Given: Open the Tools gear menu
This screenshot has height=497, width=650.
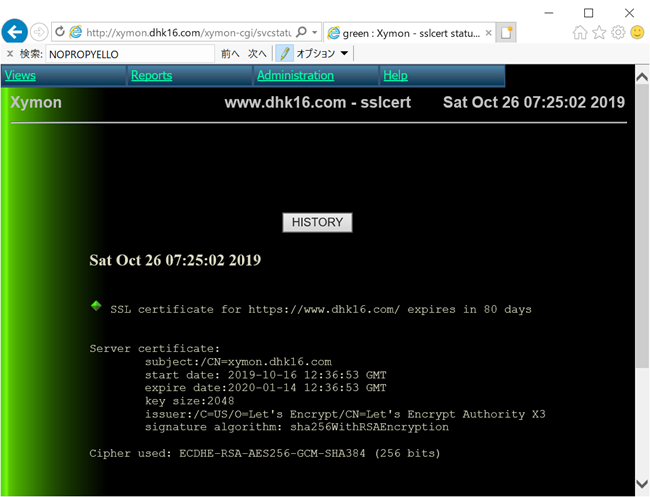Looking at the screenshot, I should coord(618,32).
